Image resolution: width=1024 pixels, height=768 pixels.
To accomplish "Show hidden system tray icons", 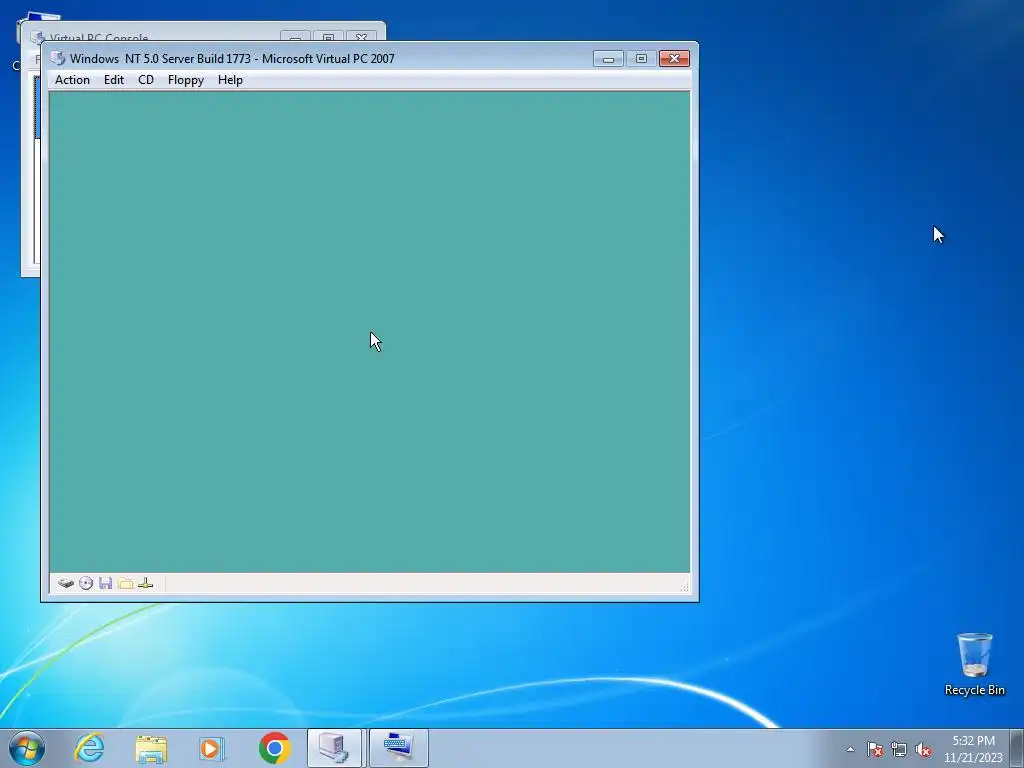I will [850, 749].
